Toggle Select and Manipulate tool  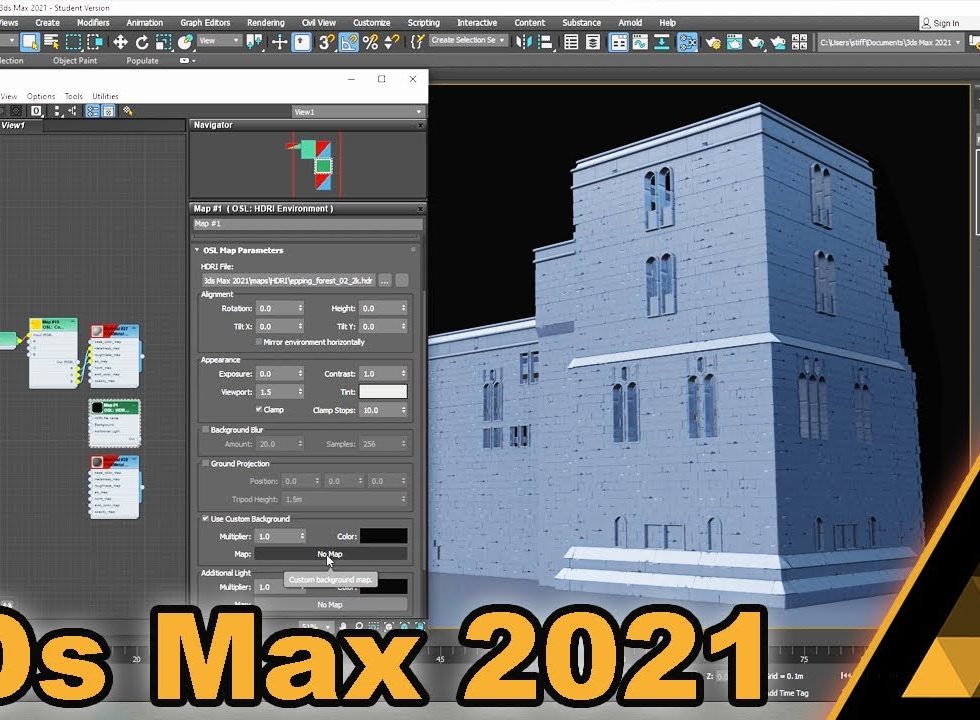coord(279,42)
